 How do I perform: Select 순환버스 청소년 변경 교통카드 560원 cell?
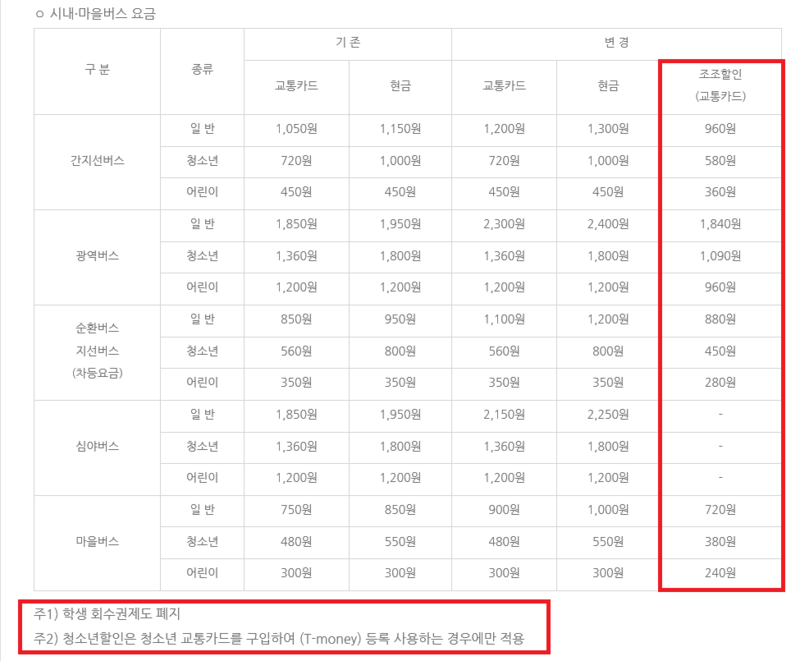point(504,351)
